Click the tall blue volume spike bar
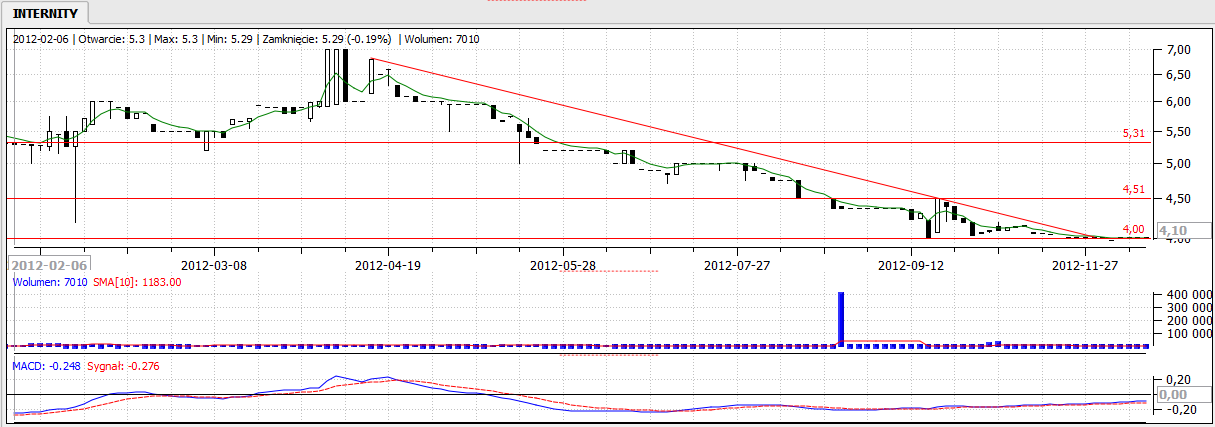 (841, 318)
